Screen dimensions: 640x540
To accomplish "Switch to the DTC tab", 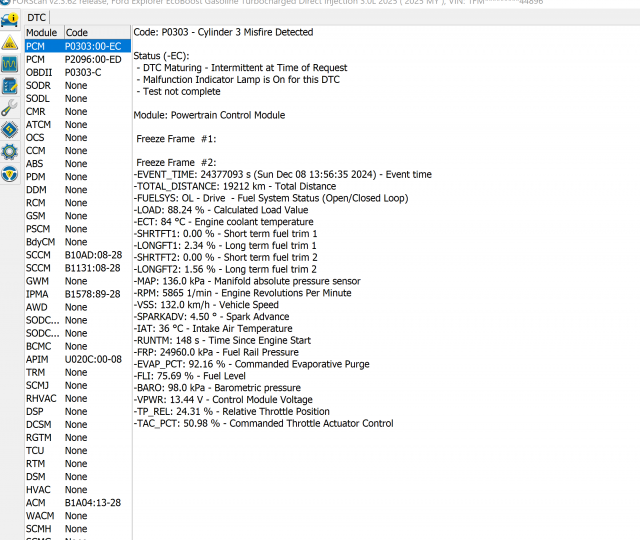I will tap(37, 17).
